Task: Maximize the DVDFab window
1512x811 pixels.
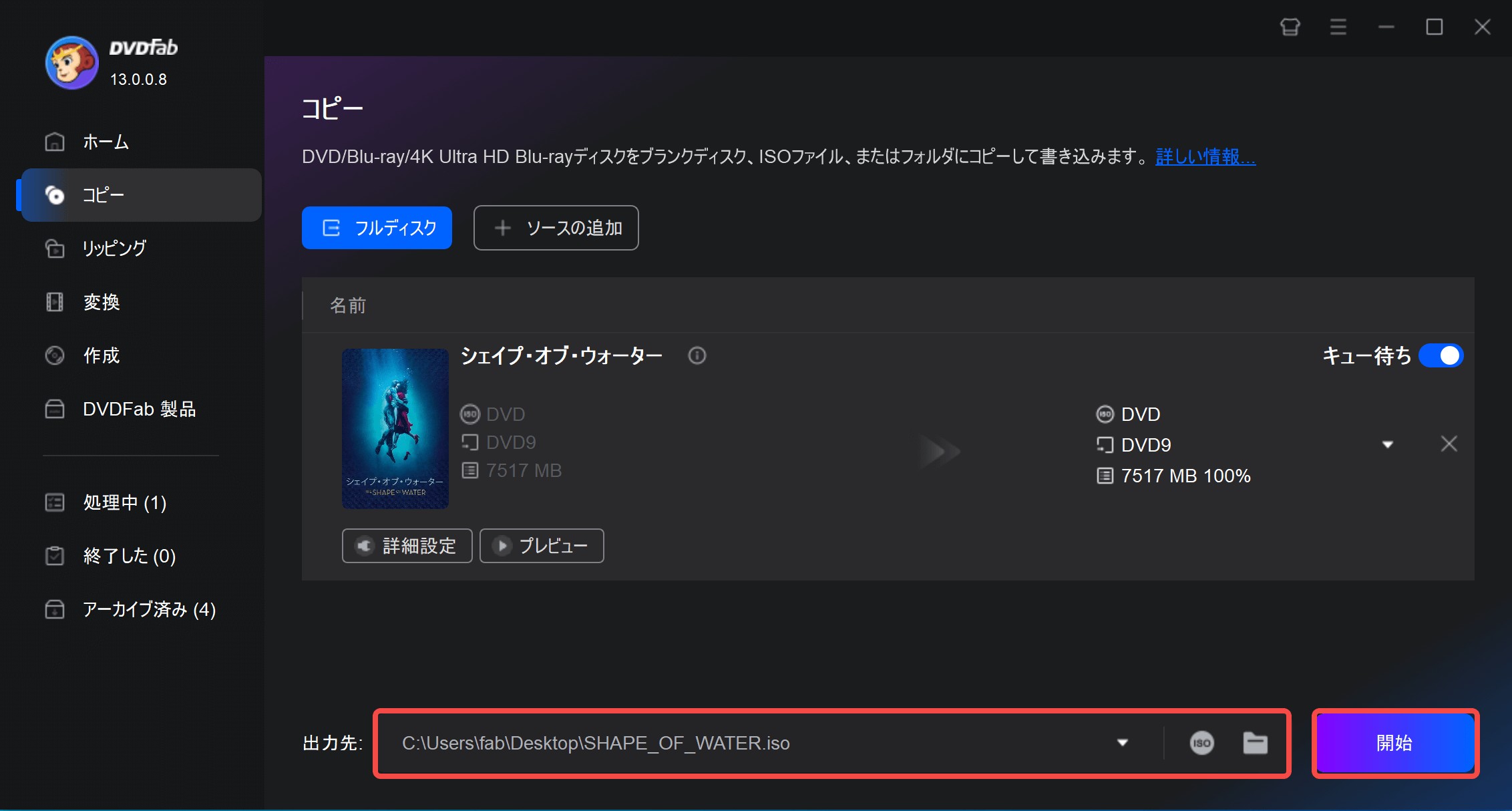Action: tap(1435, 27)
